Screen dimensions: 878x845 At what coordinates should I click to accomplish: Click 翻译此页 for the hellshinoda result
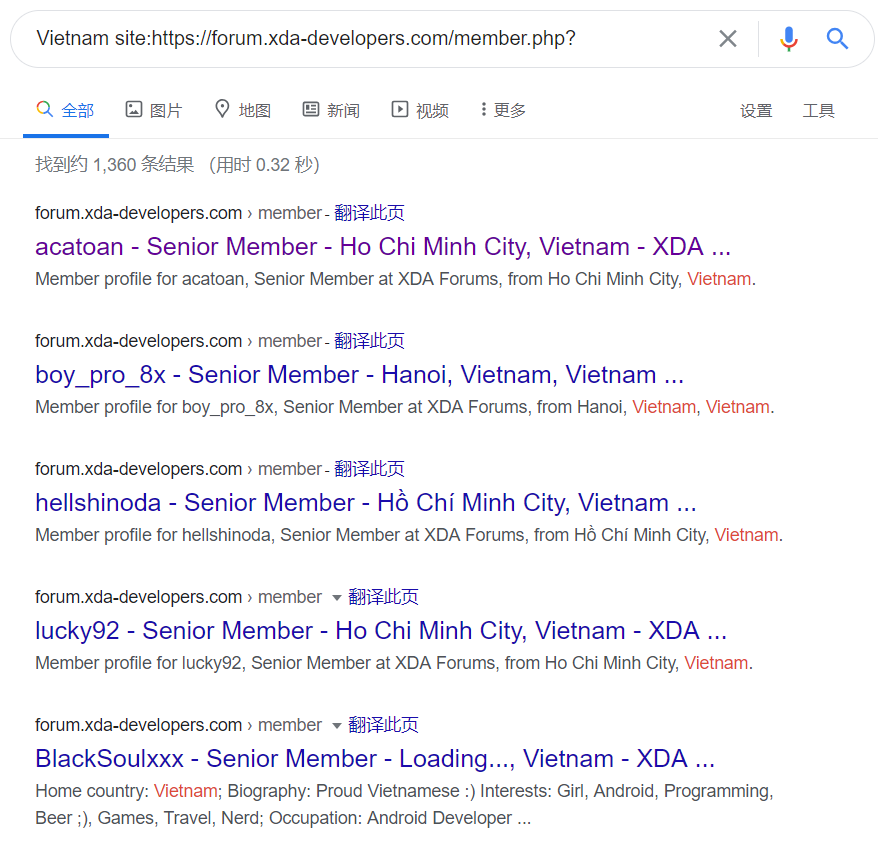pos(370,469)
